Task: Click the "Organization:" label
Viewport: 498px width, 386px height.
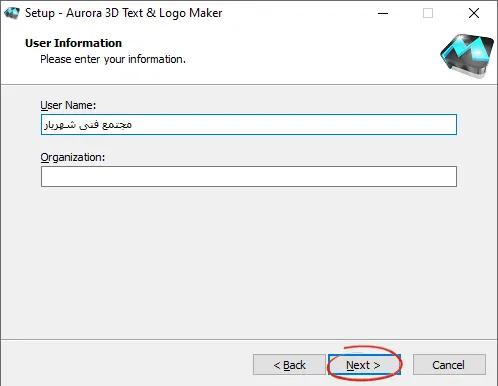Action: 73,157
